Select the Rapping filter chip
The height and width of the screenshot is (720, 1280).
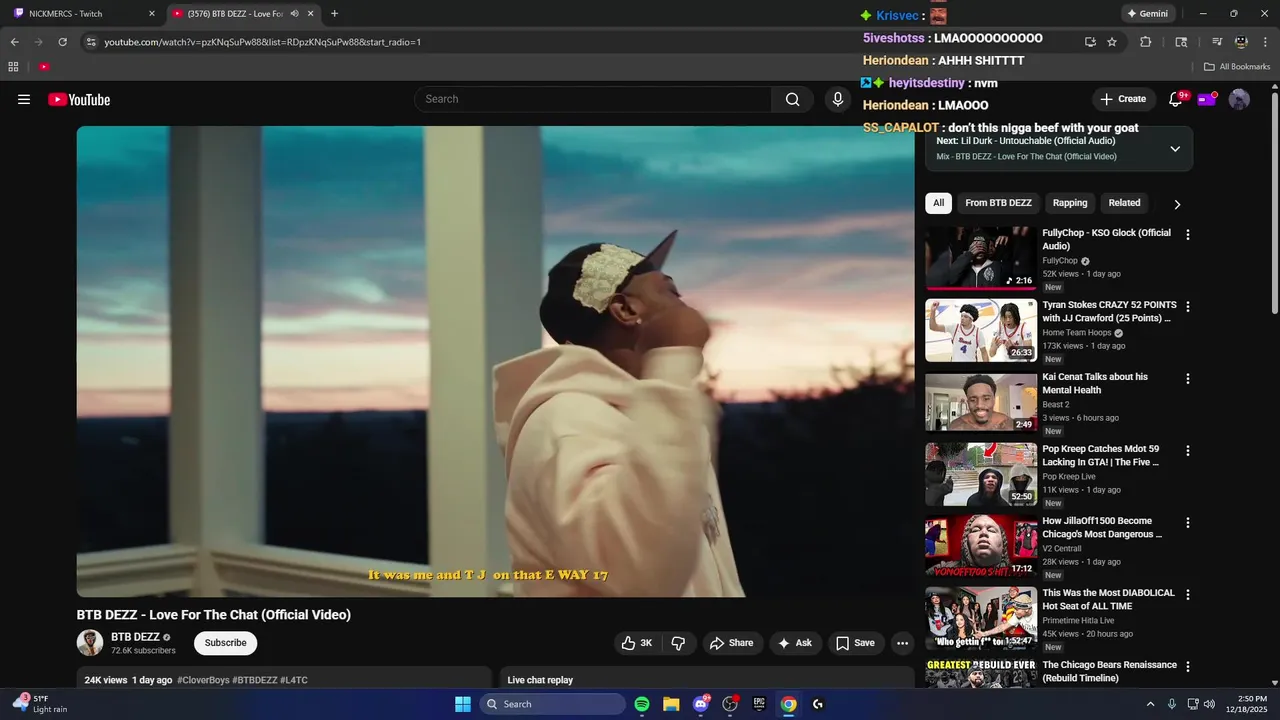[1069, 203]
